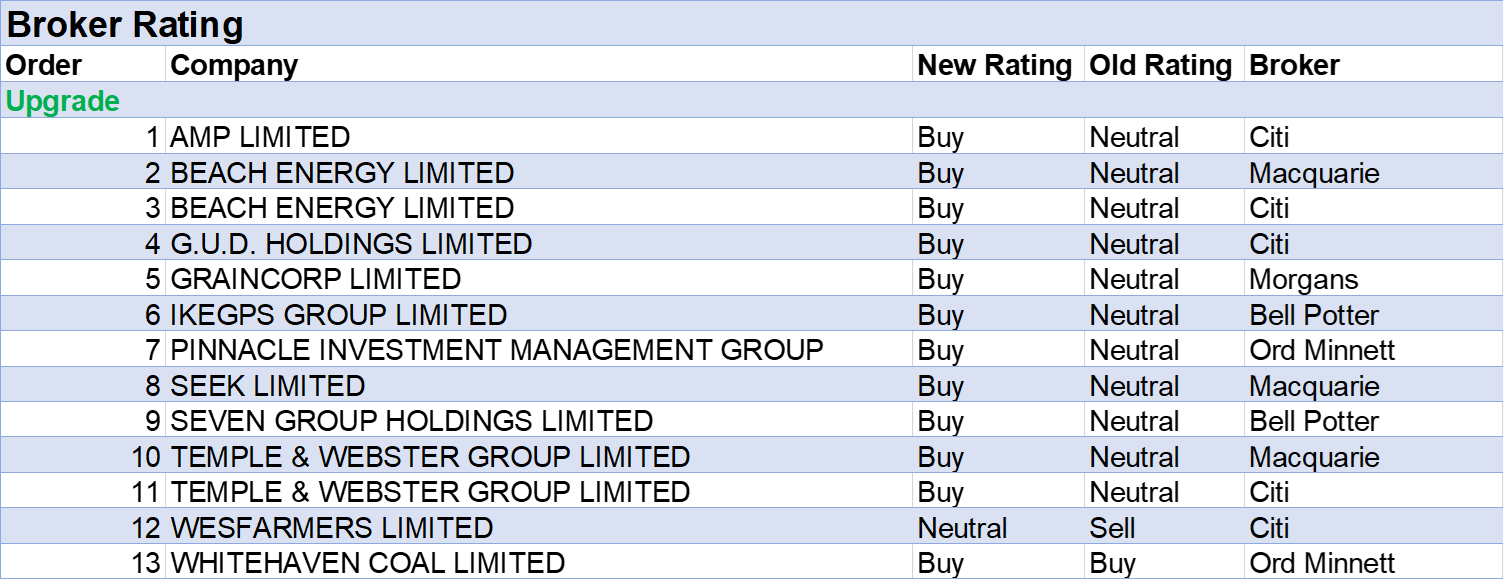The height and width of the screenshot is (580, 1504).
Task: Select the Buy rating for IKEGPS Group
Action: pyautogui.click(x=941, y=315)
